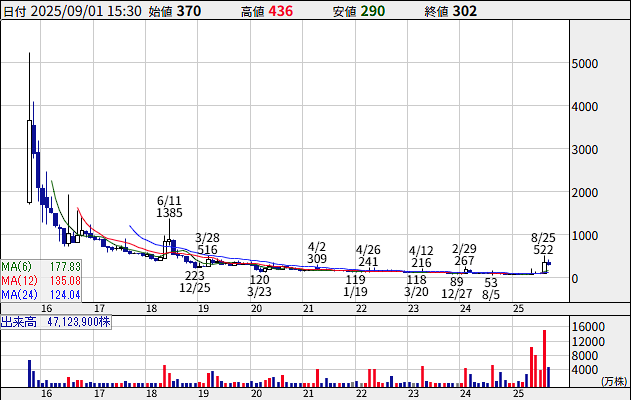Screen dimensions: 631x400
Task: Click the MA(6) value 177.83
Action: click(x=65, y=267)
